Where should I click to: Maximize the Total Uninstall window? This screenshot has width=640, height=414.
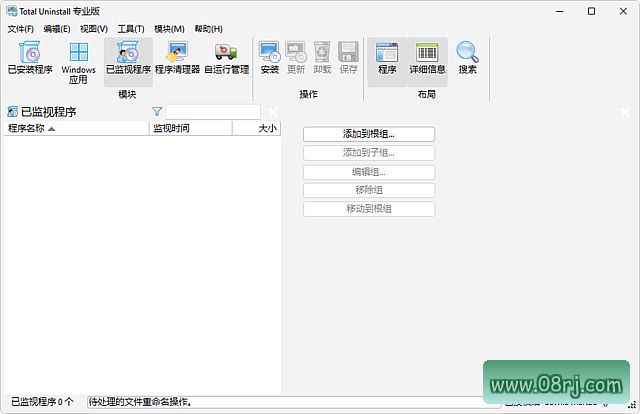[x=591, y=11]
